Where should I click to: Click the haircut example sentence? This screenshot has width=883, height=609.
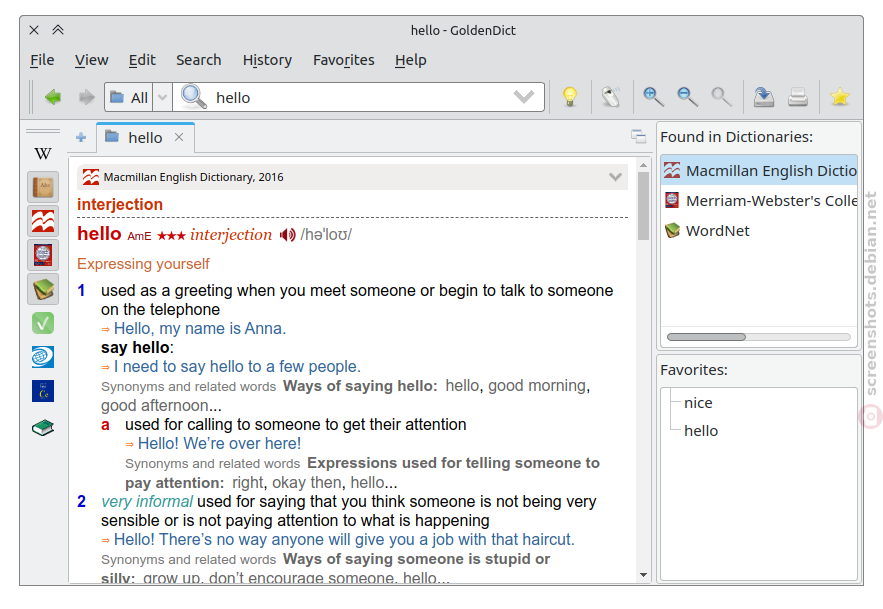click(x=344, y=540)
